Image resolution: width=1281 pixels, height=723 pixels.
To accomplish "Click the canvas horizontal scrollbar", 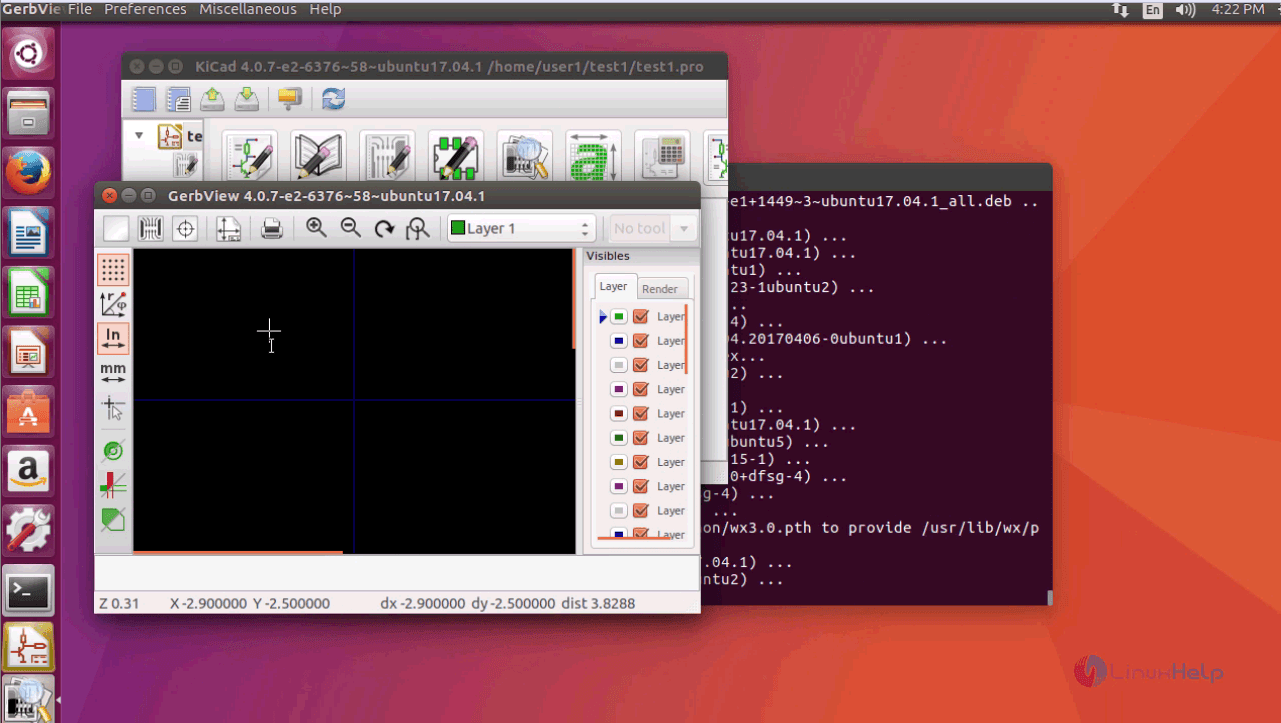I will pyautogui.click(x=238, y=552).
